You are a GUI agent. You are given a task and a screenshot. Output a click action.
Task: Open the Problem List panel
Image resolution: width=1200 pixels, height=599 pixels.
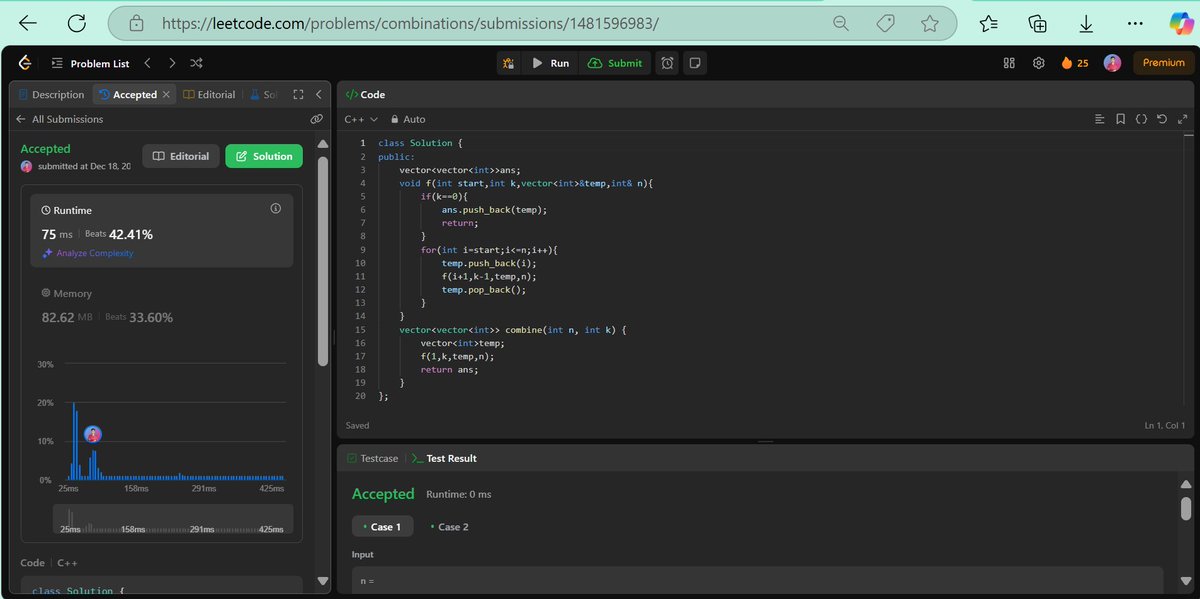90,63
